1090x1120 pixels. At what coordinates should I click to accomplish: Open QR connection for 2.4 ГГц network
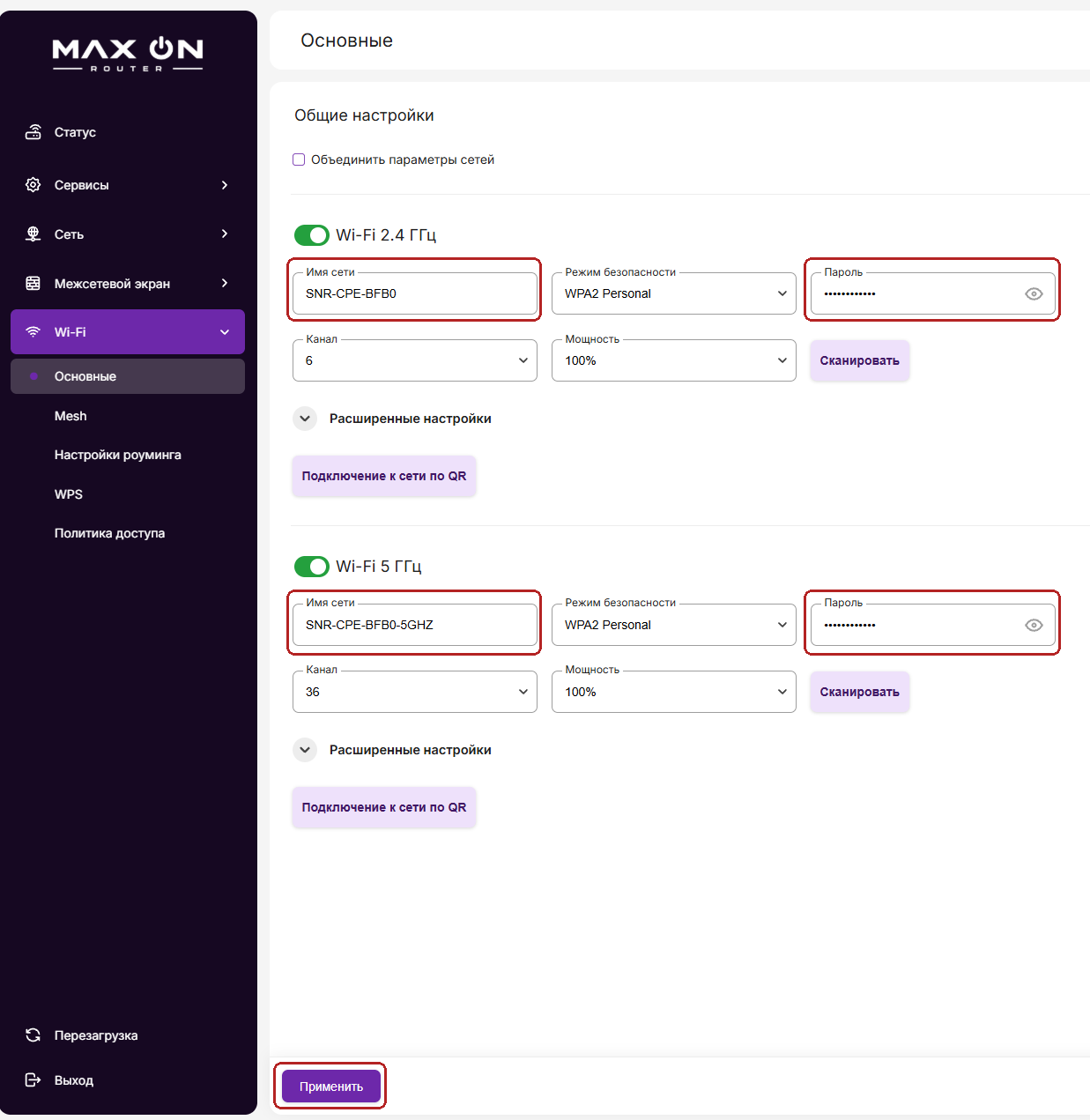[x=384, y=476]
